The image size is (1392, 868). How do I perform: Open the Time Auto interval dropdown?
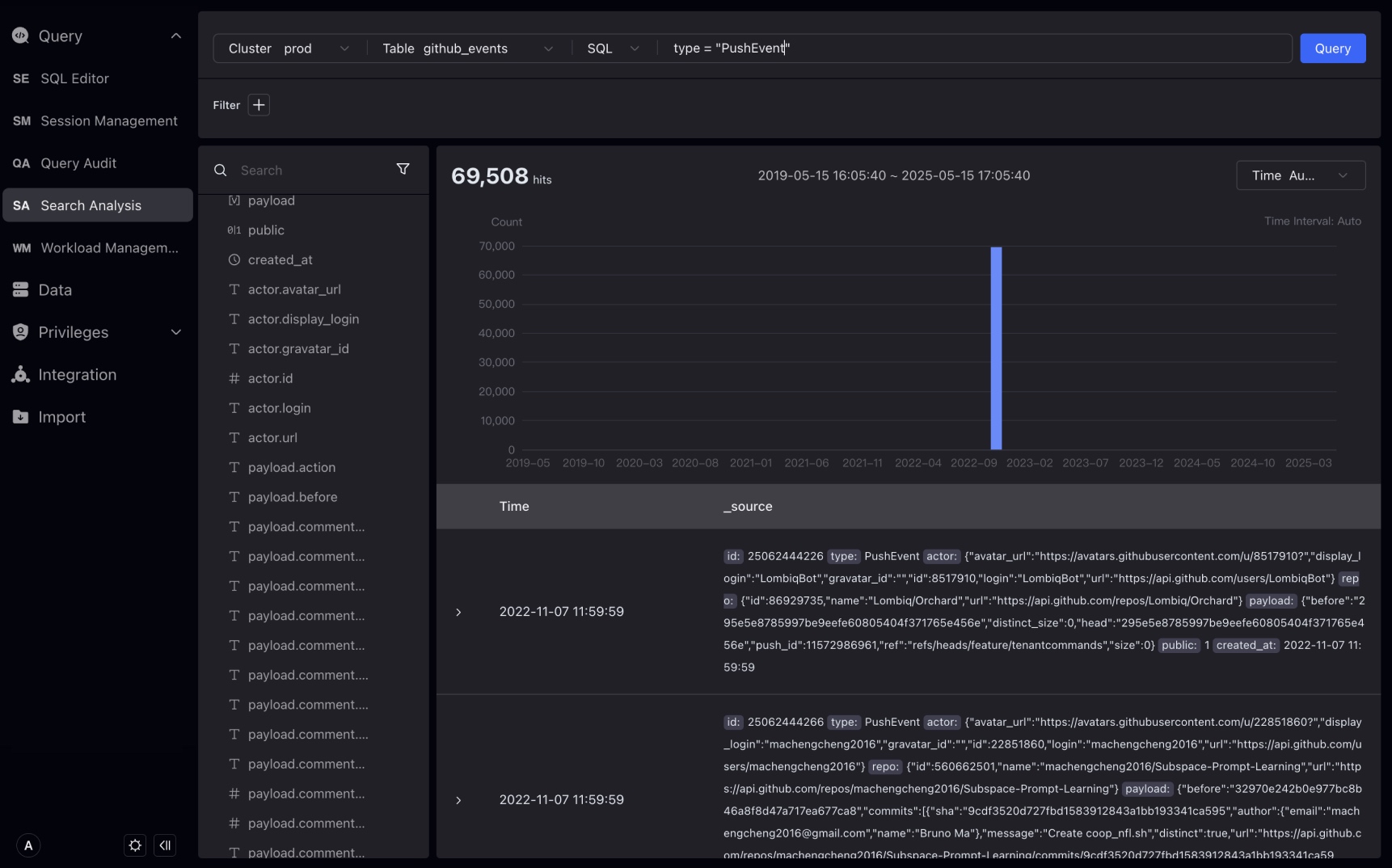[1300, 175]
